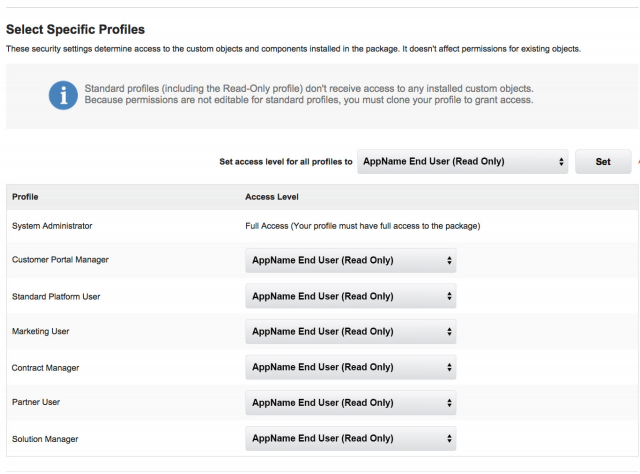Expand Customer Portal Manager access level dropdown
640x474 pixels.
point(350,261)
